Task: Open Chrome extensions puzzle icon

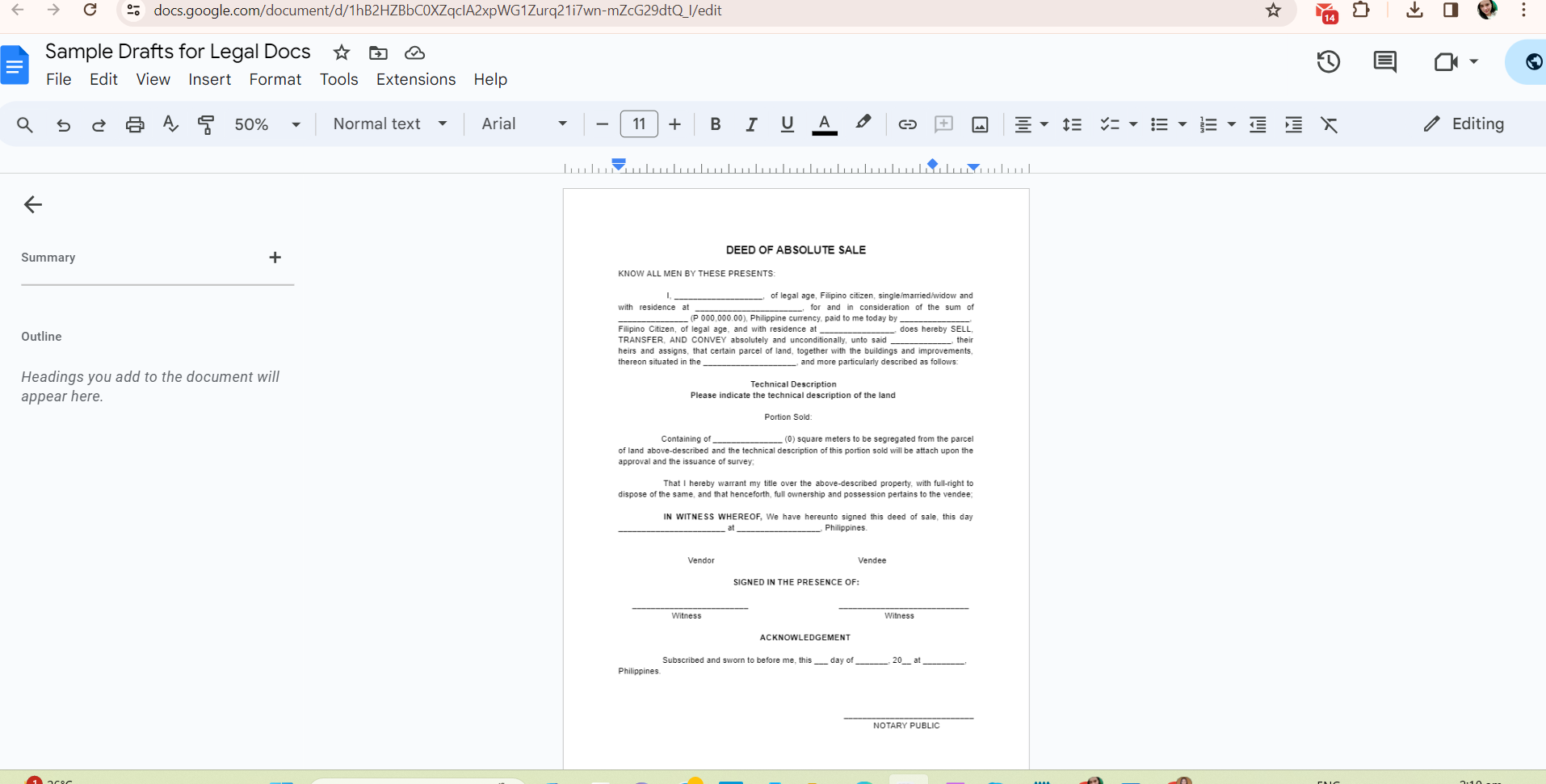Action: [x=1361, y=10]
